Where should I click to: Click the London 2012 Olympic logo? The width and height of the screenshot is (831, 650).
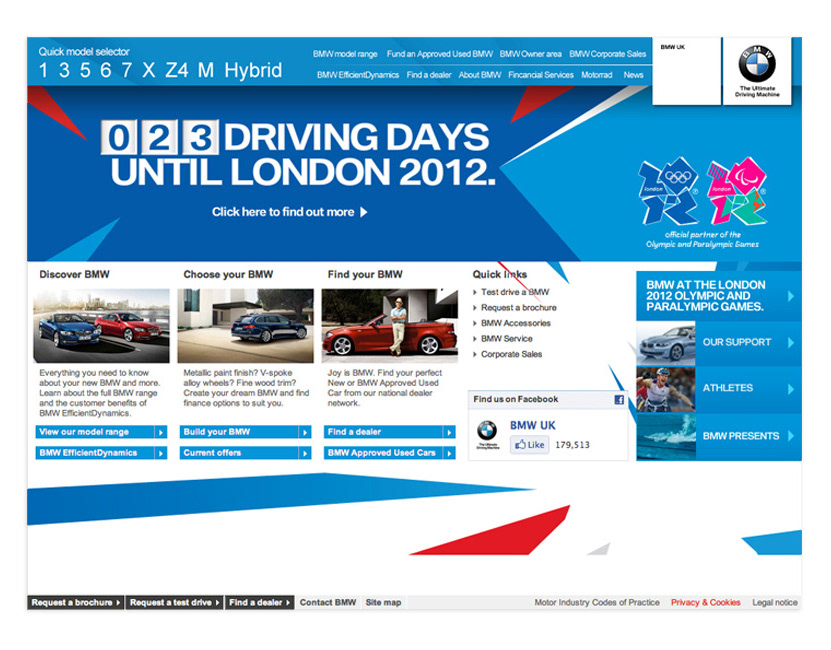669,191
